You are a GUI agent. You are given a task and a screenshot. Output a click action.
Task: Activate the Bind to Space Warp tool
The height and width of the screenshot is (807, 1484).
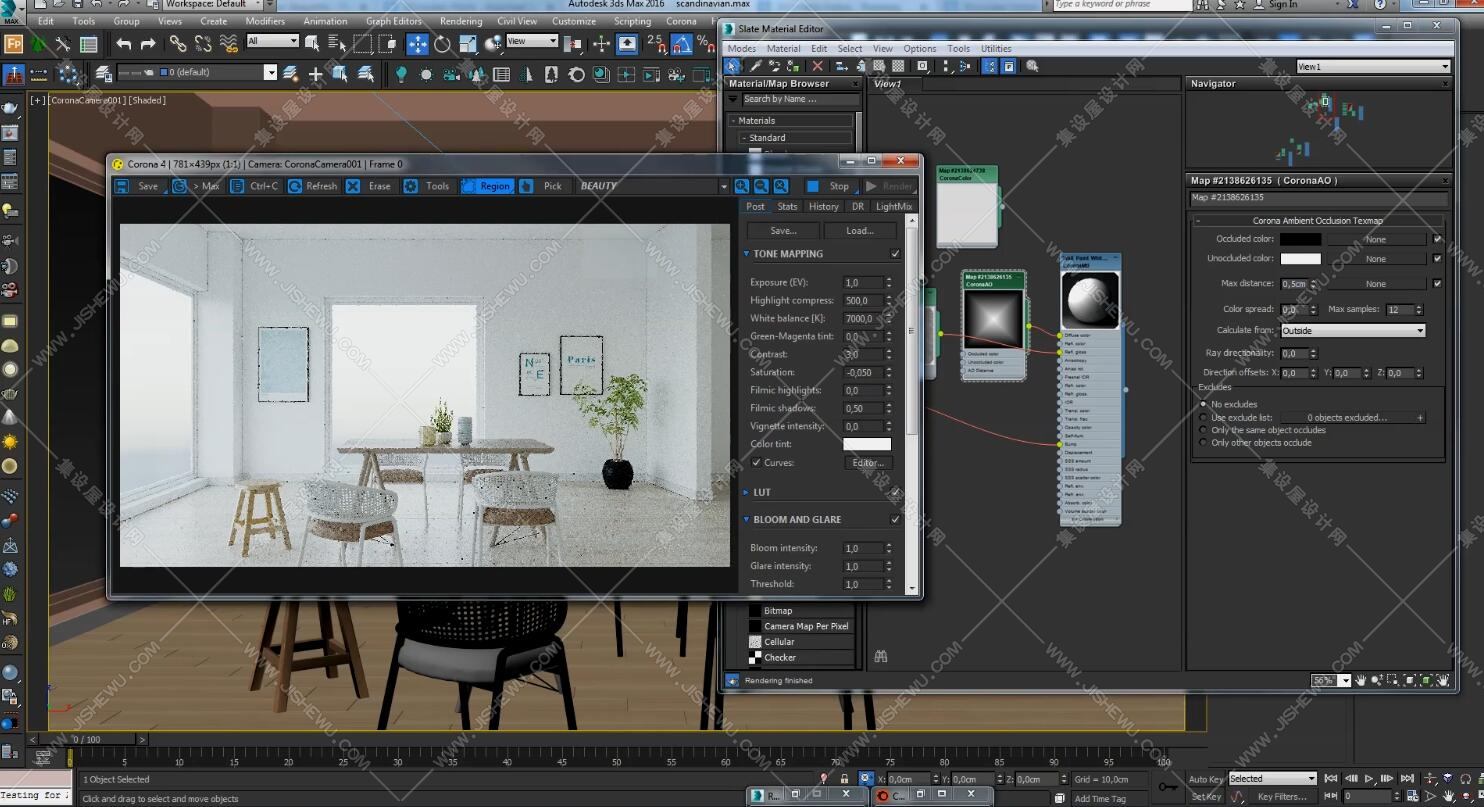coord(229,44)
